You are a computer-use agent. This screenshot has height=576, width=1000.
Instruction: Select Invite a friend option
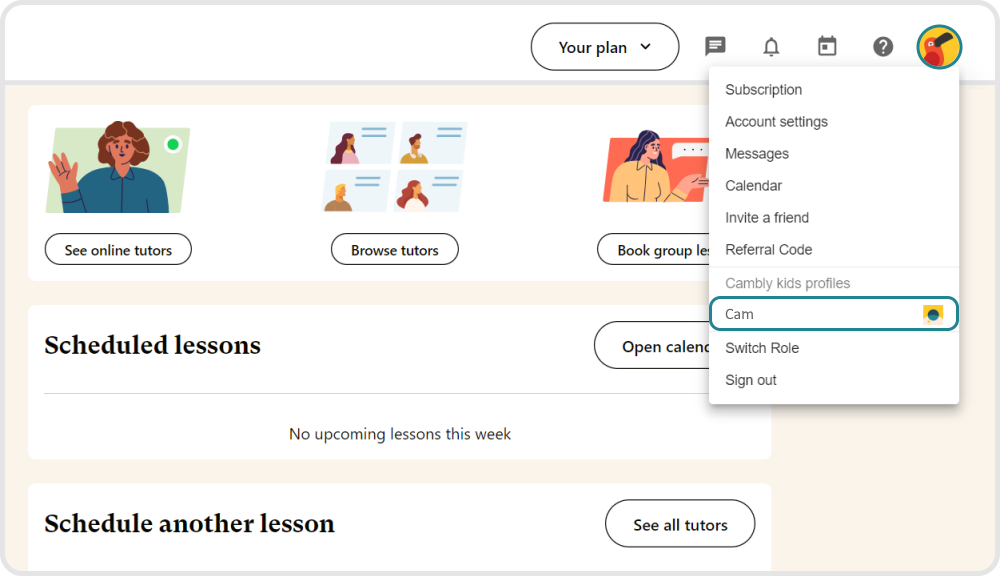point(766,218)
